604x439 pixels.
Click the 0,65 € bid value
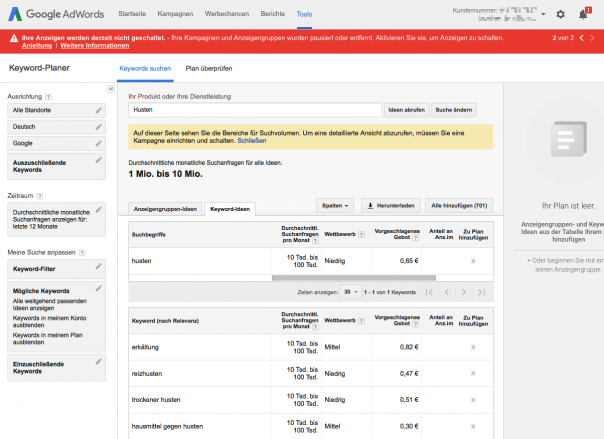tap(409, 261)
